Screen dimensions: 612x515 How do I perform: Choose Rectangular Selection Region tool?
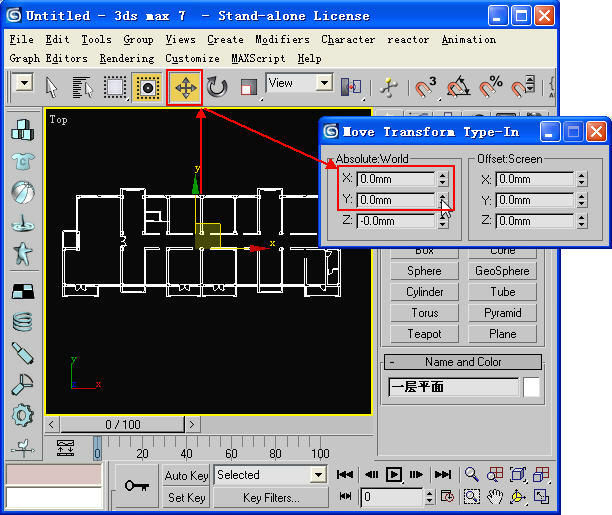click(x=114, y=87)
